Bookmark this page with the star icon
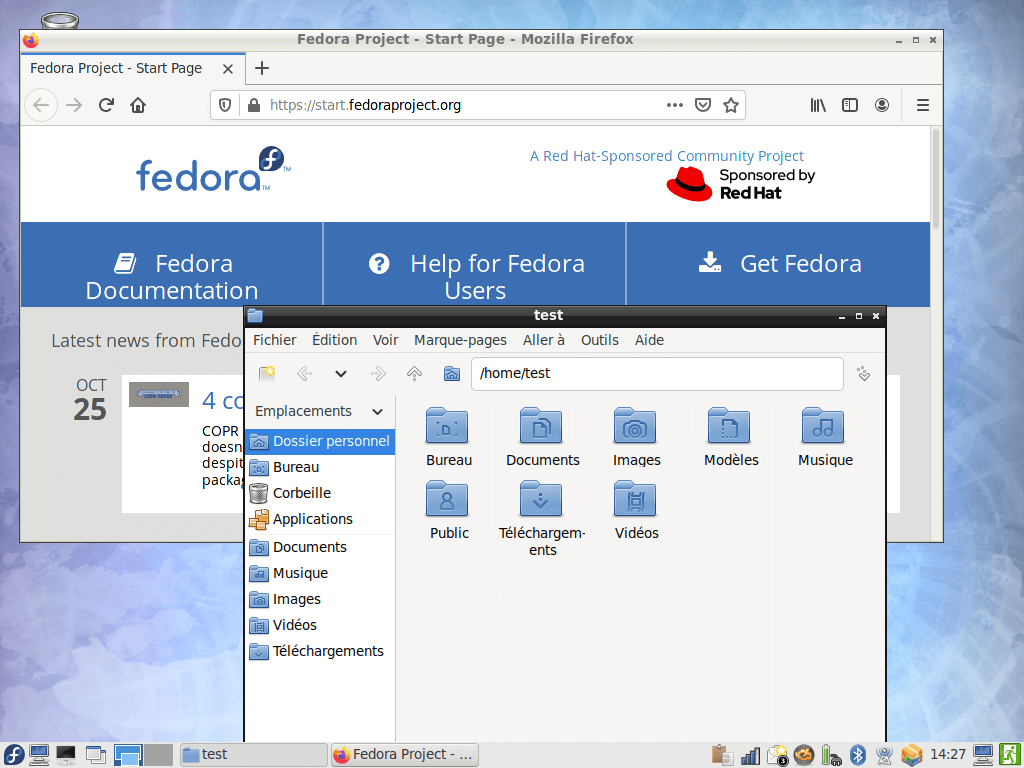 [731, 105]
